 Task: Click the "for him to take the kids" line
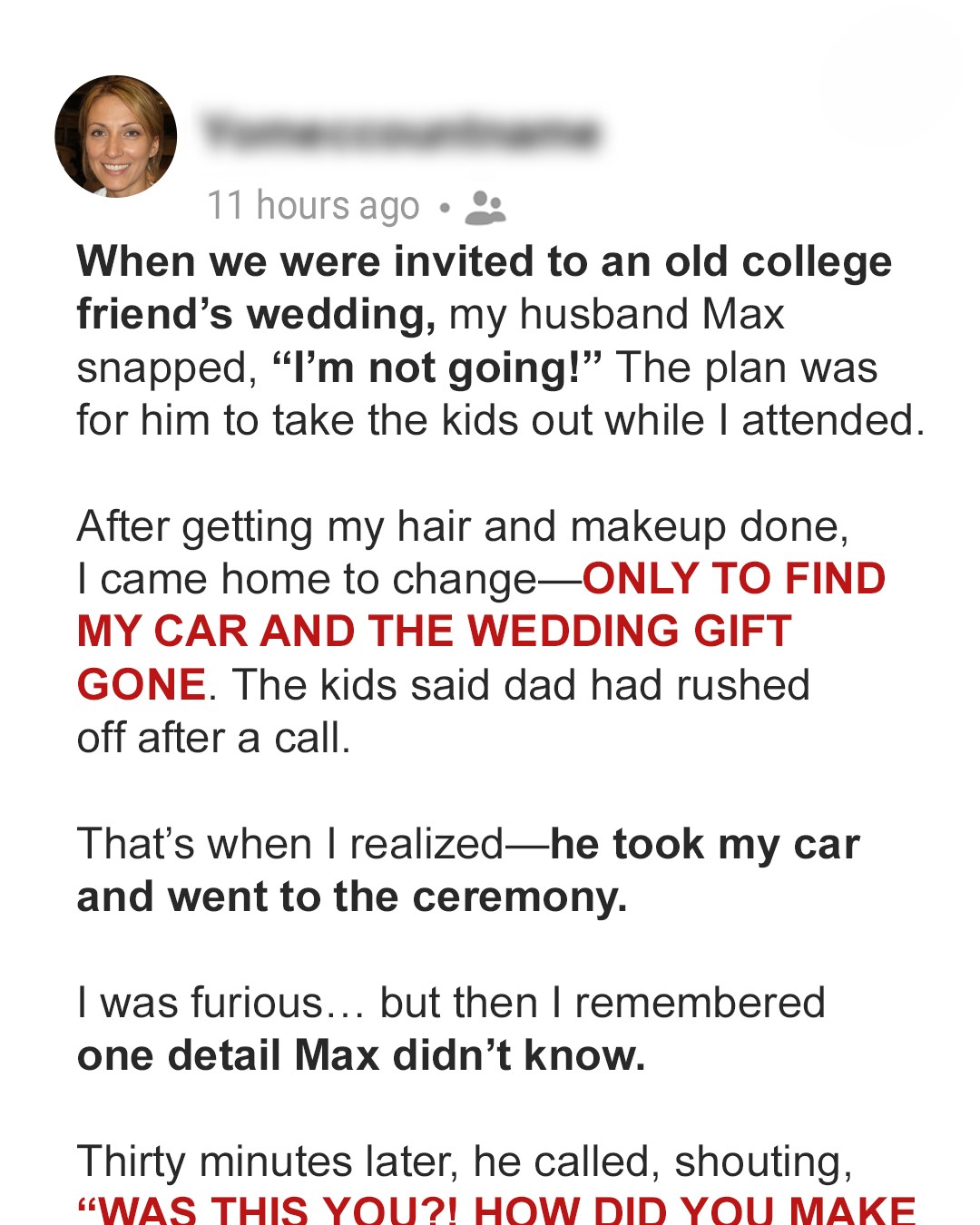pos(500,421)
